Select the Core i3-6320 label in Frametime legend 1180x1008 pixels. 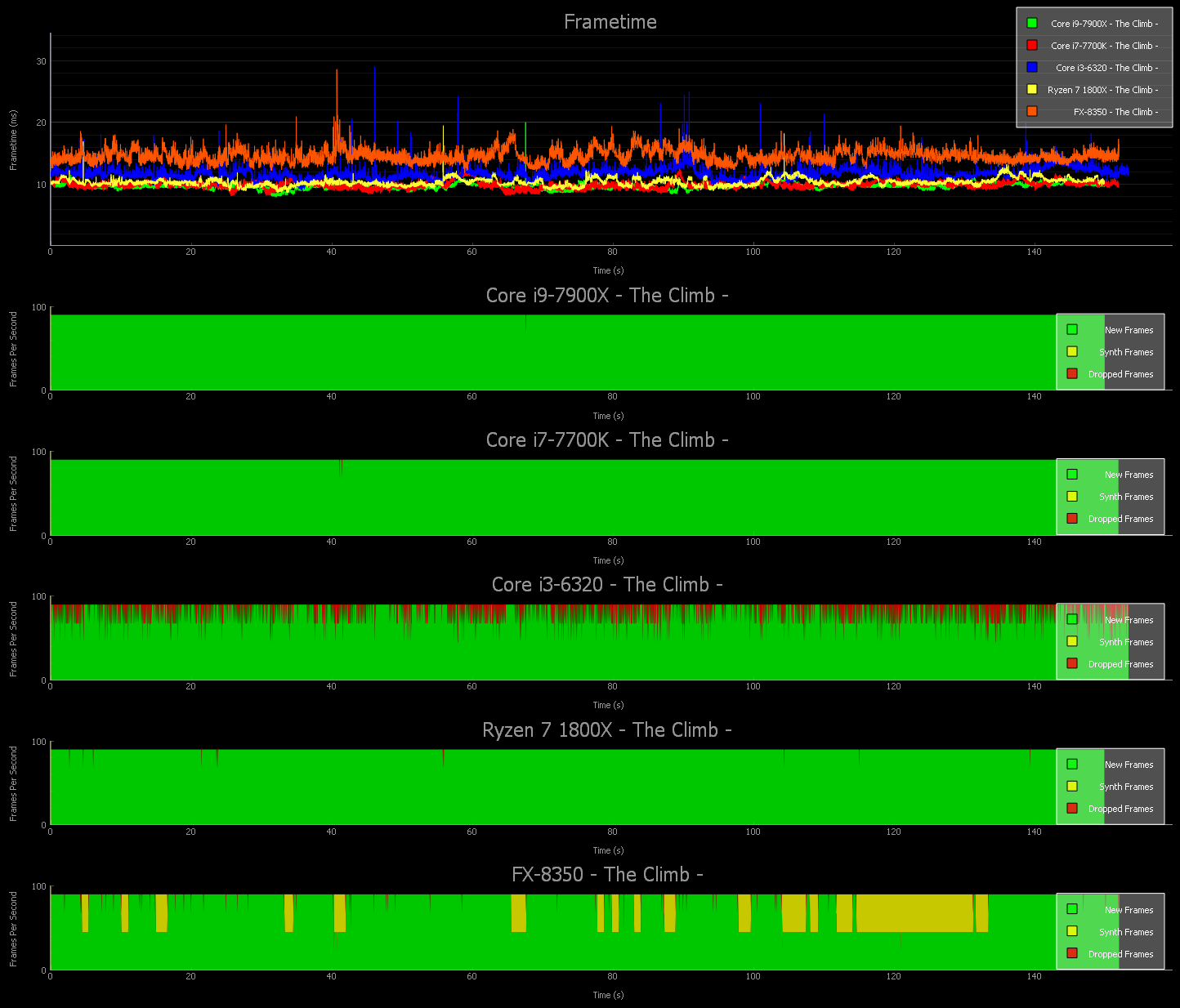(1106, 68)
